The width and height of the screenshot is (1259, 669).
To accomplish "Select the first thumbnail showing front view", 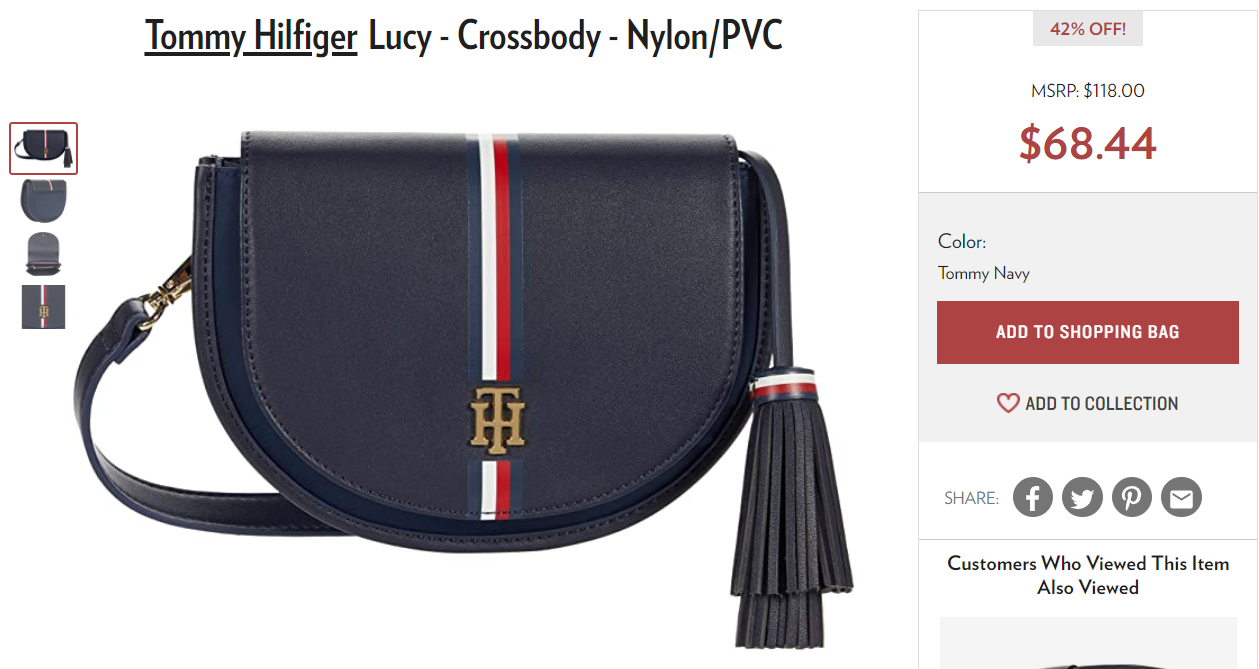I will 44,148.
